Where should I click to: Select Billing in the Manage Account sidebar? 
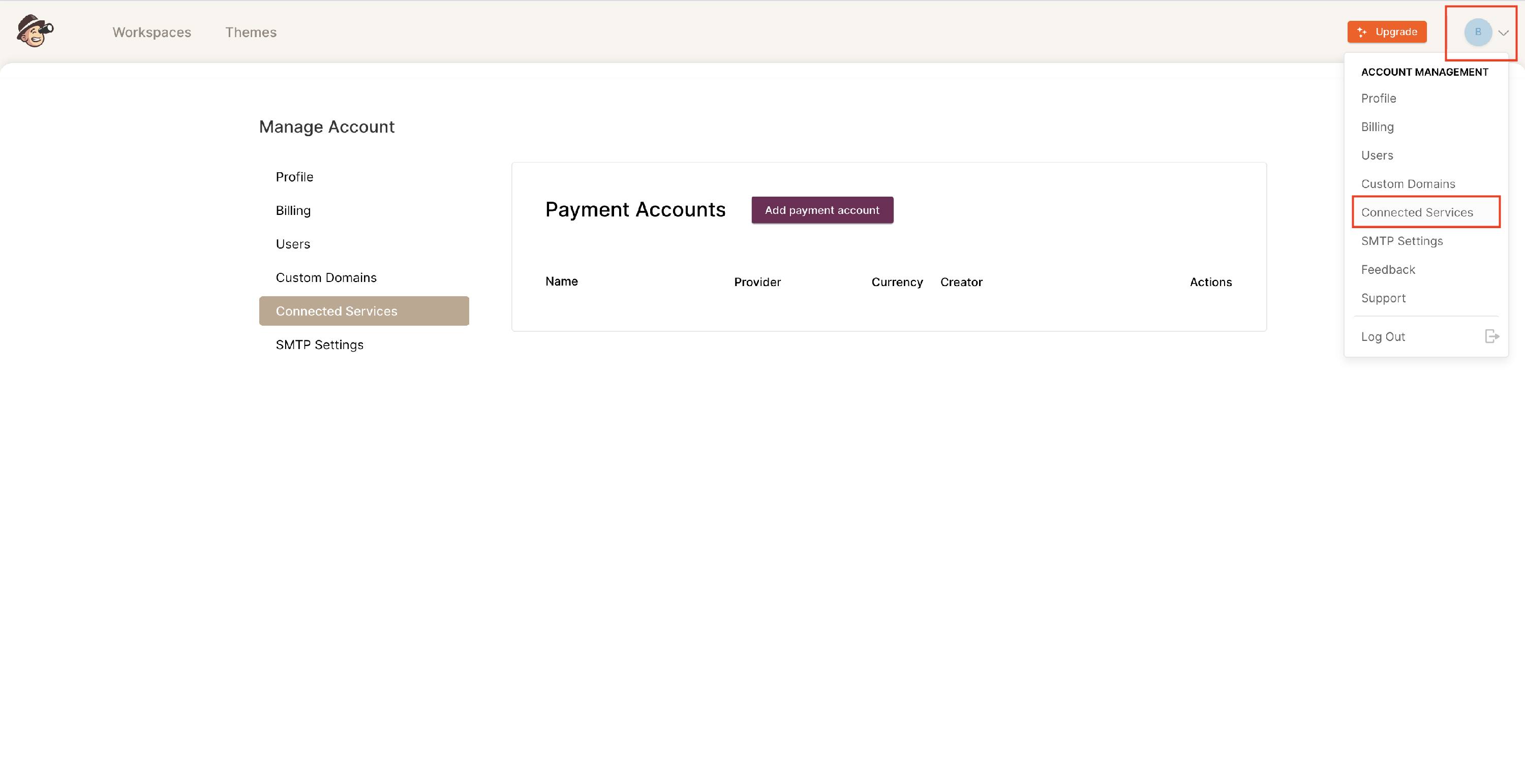point(293,210)
